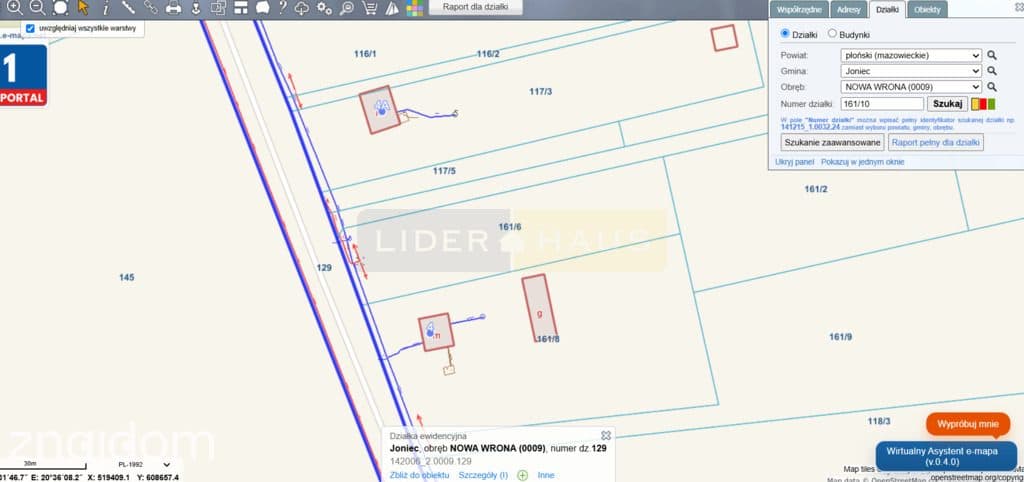The height and width of the screenshot is (482, 1024).
Task: Click the folded map icon
Action: pos(391,8)
